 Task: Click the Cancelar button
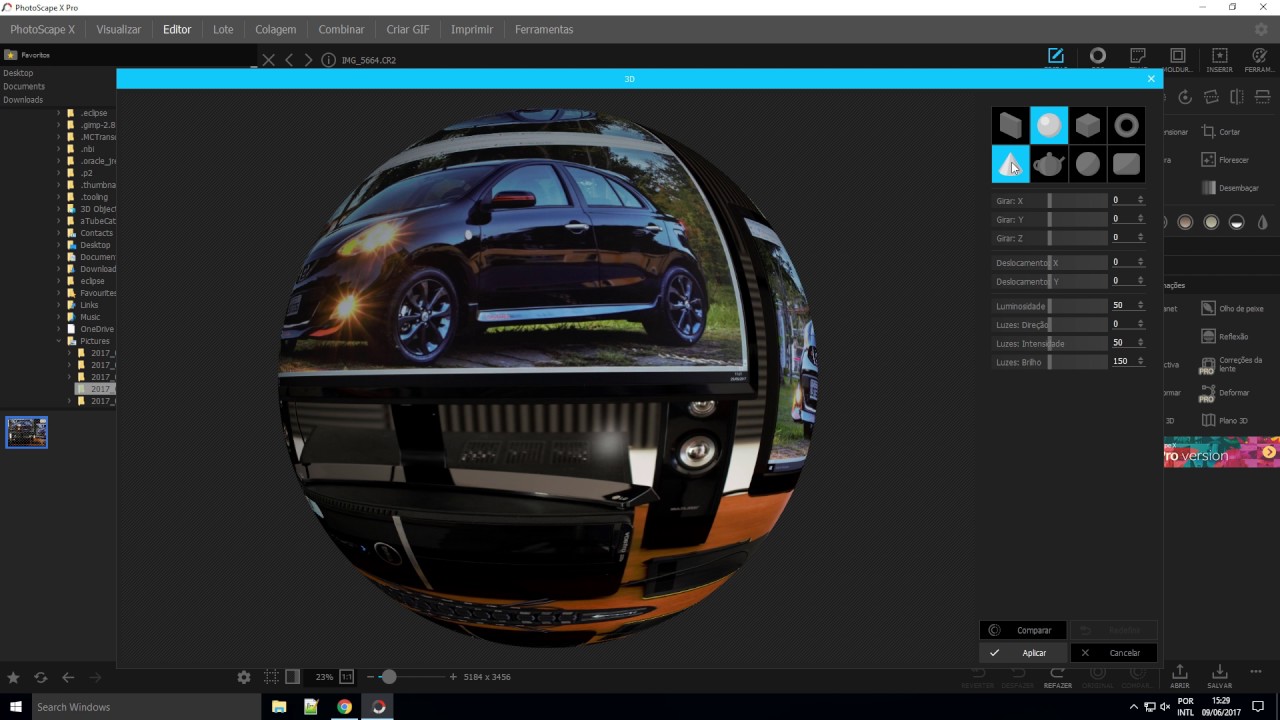pos(1114,653)
